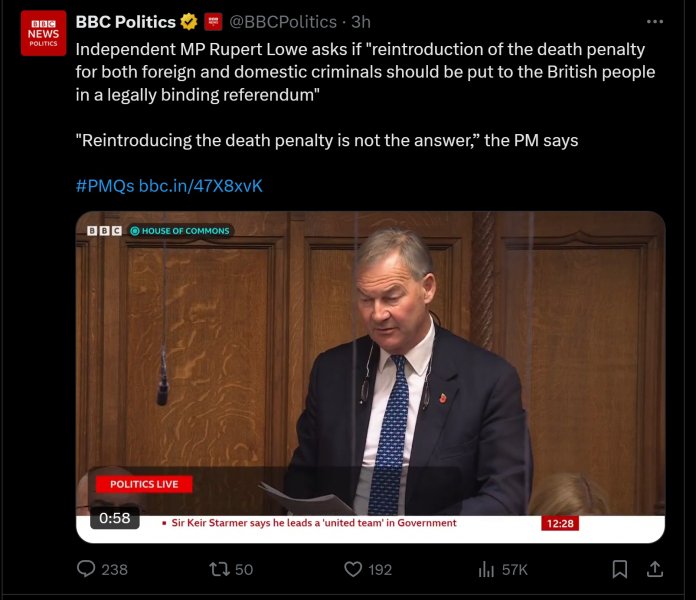Open the bbc.in/47X8xvK link
The height and width of the screenshot is (600, 696).
(200, 186)
